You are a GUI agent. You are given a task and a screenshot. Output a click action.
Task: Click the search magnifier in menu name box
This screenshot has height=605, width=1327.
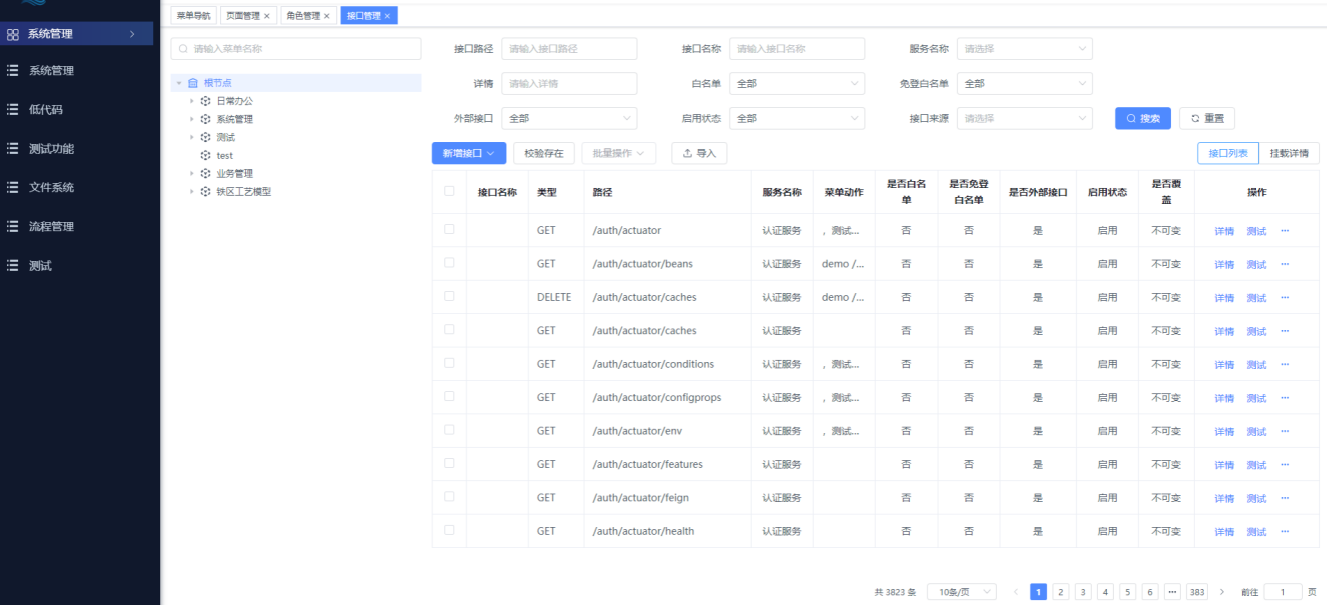tap(184, 48)
